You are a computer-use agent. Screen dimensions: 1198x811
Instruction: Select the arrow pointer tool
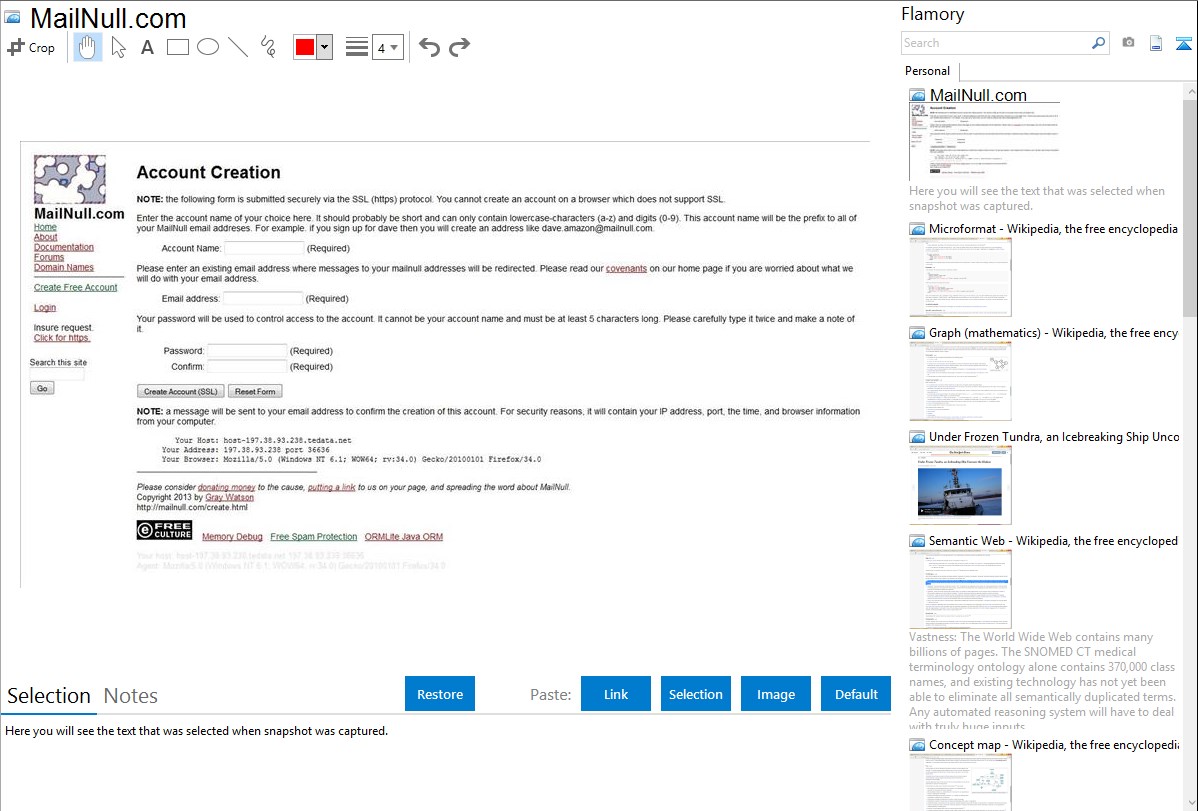tap(118, 47)
